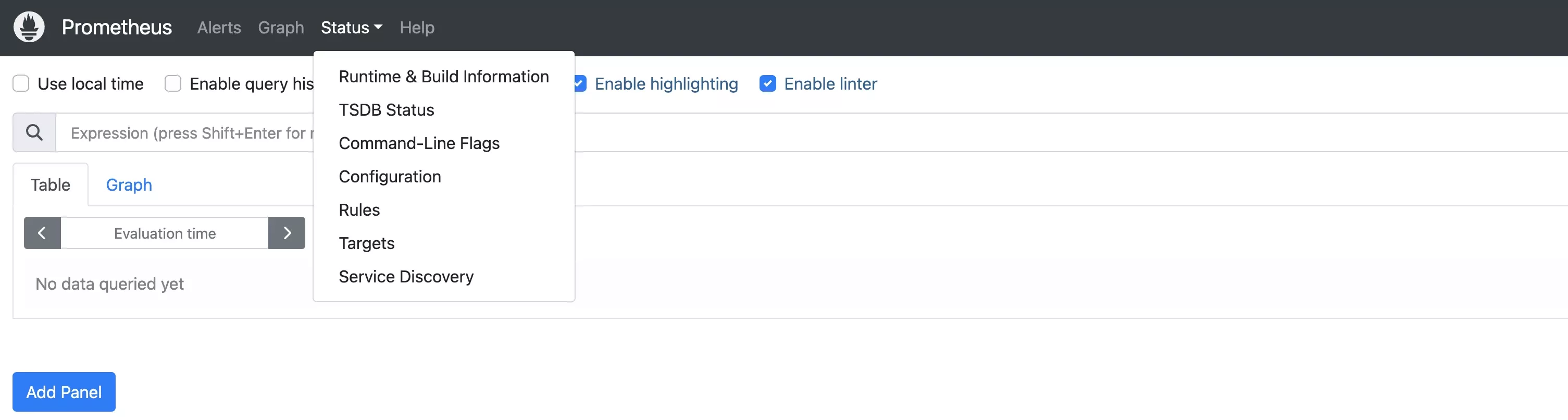
Task: Click the Prometheus flame logo icon
Action: coord(29,27)
